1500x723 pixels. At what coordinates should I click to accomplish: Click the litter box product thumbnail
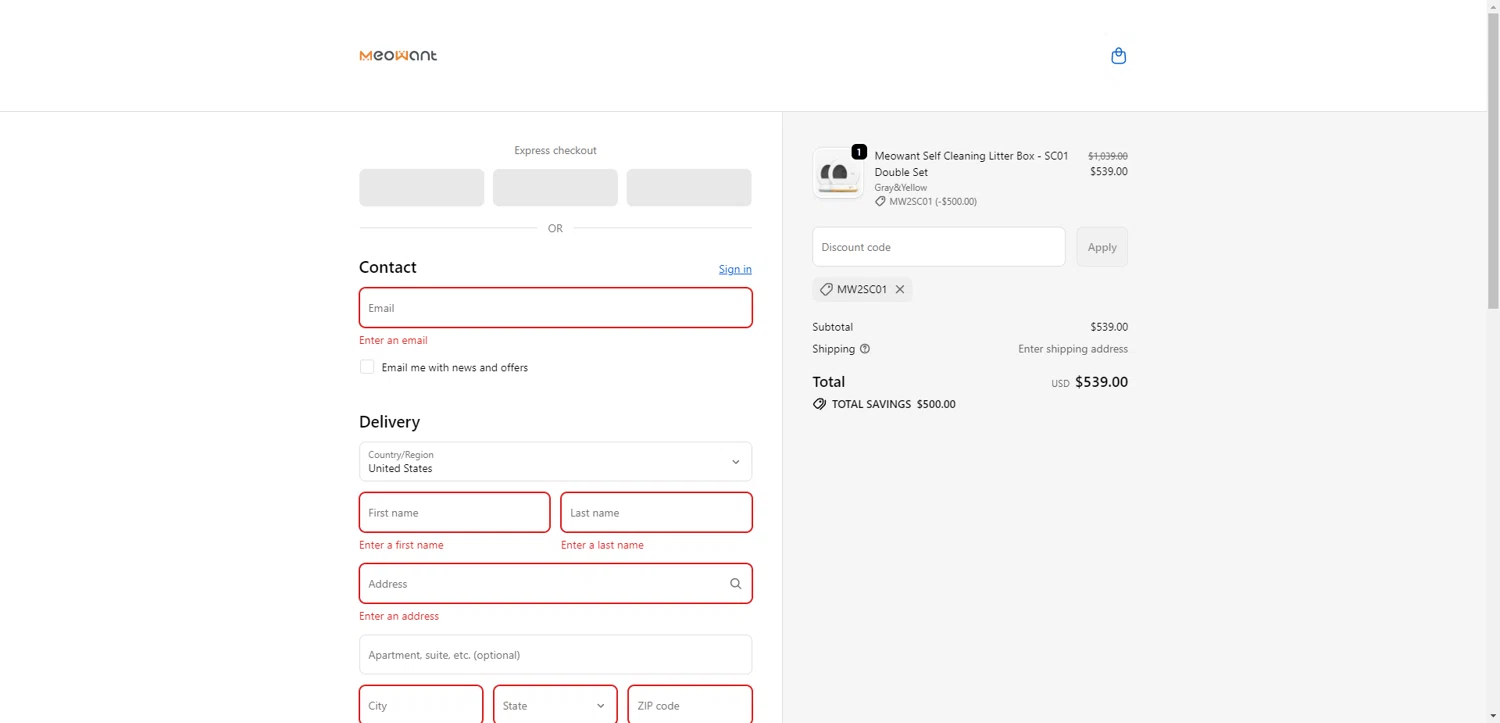point(838,173)
